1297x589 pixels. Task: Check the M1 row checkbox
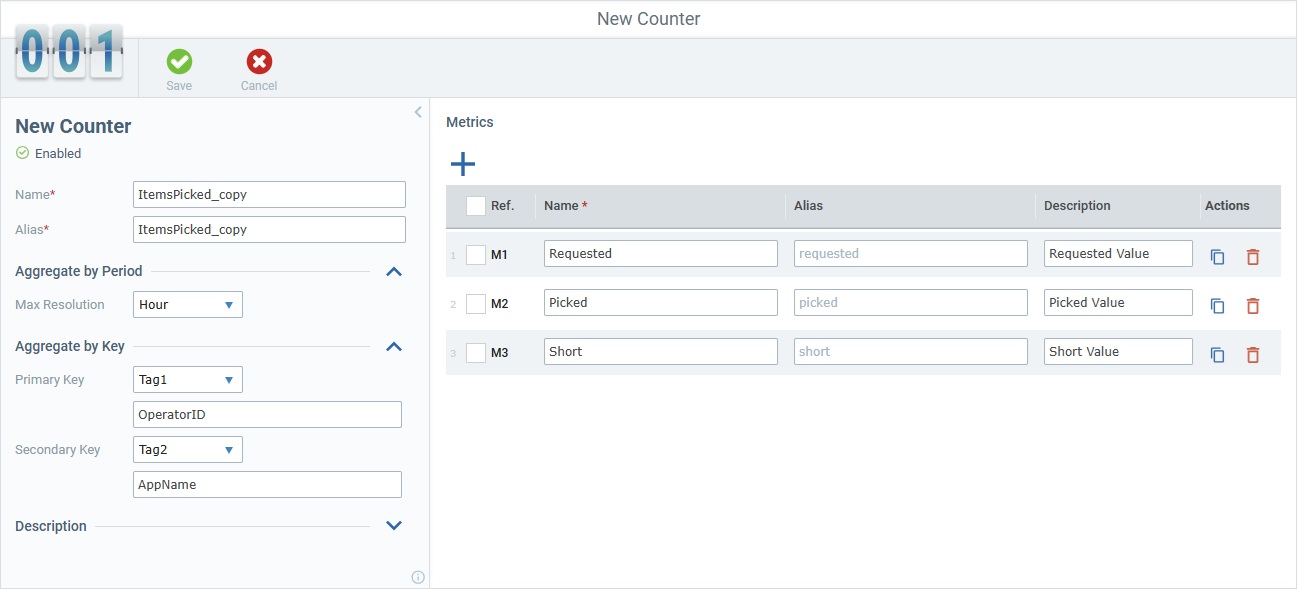coord(476,254)
